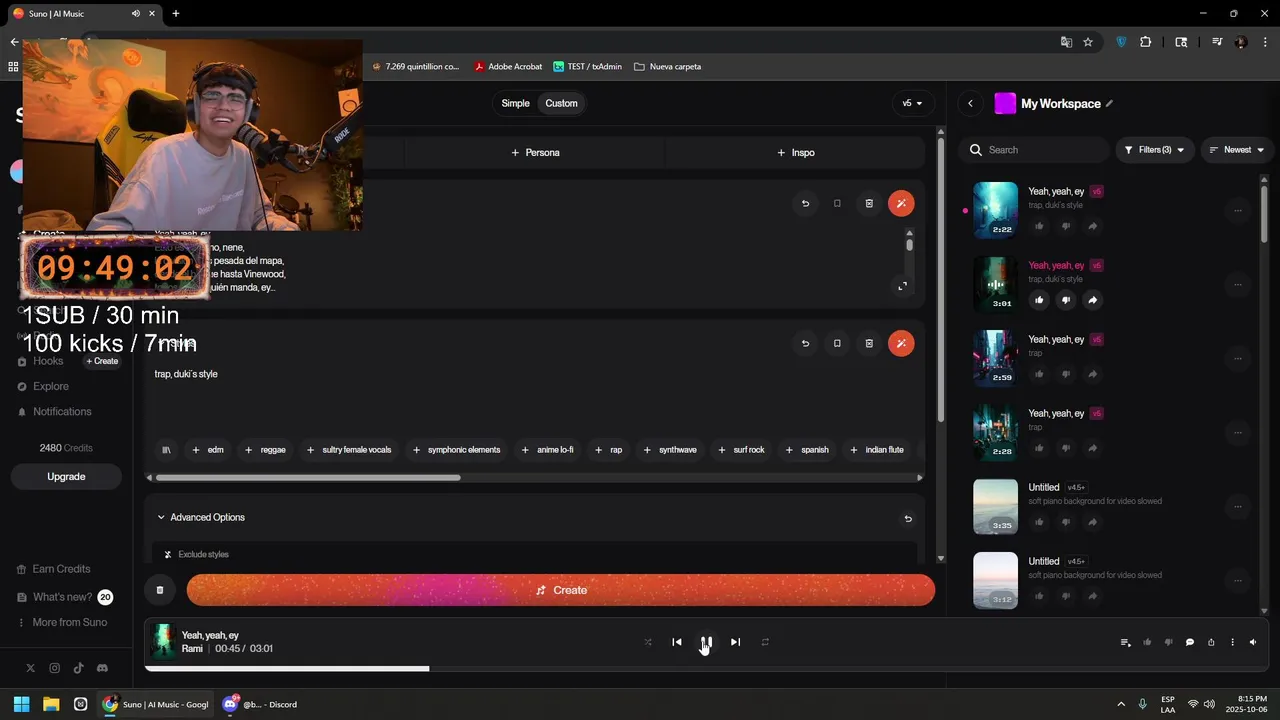Skip to the previous track
The height and width of the screenshot is (720, 1280).
[x=677, y=642]
